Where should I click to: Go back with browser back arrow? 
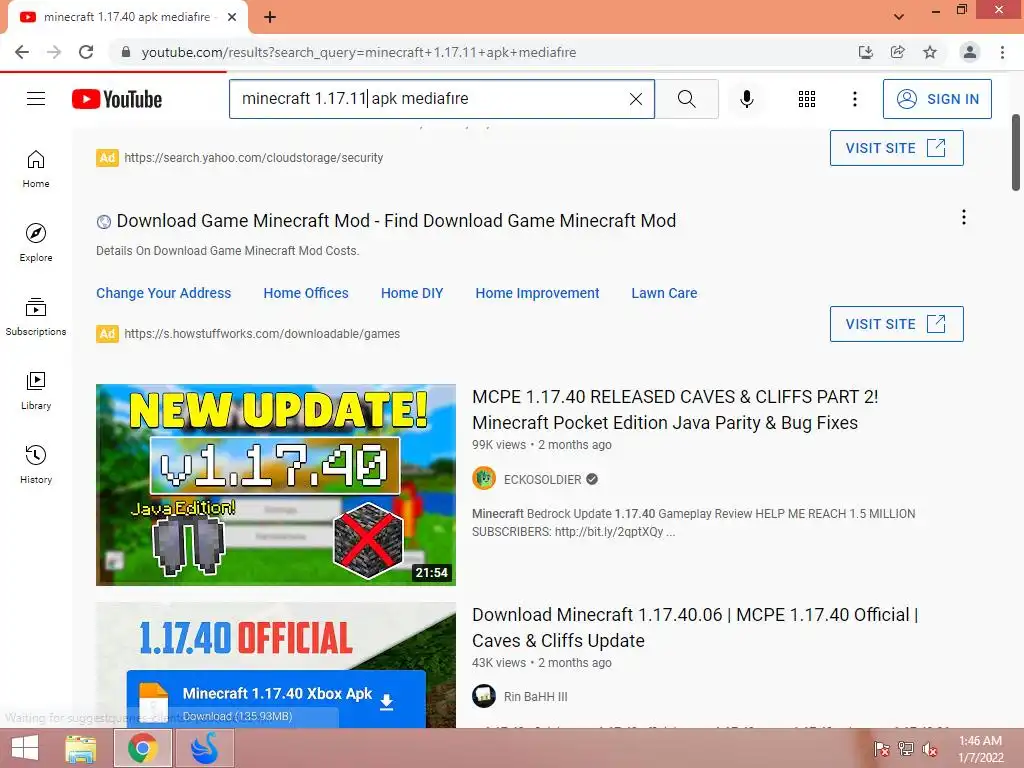tap(22, 52)
